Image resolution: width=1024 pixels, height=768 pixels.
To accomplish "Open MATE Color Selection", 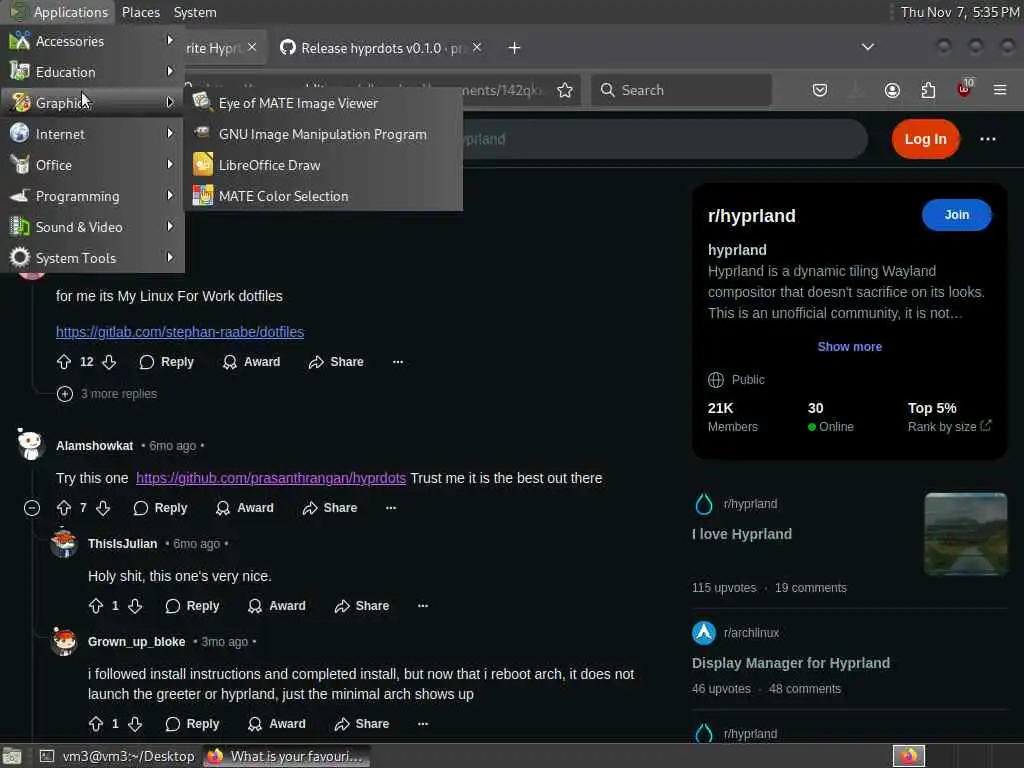I will 323,196.
